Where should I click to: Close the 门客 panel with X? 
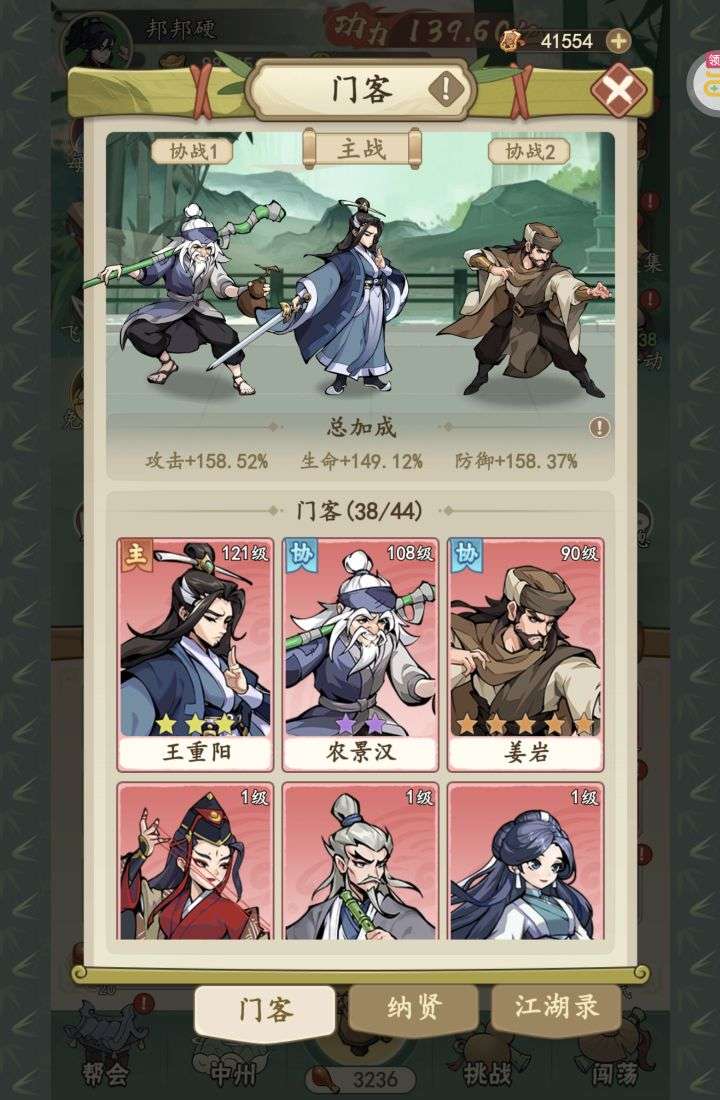618,90
